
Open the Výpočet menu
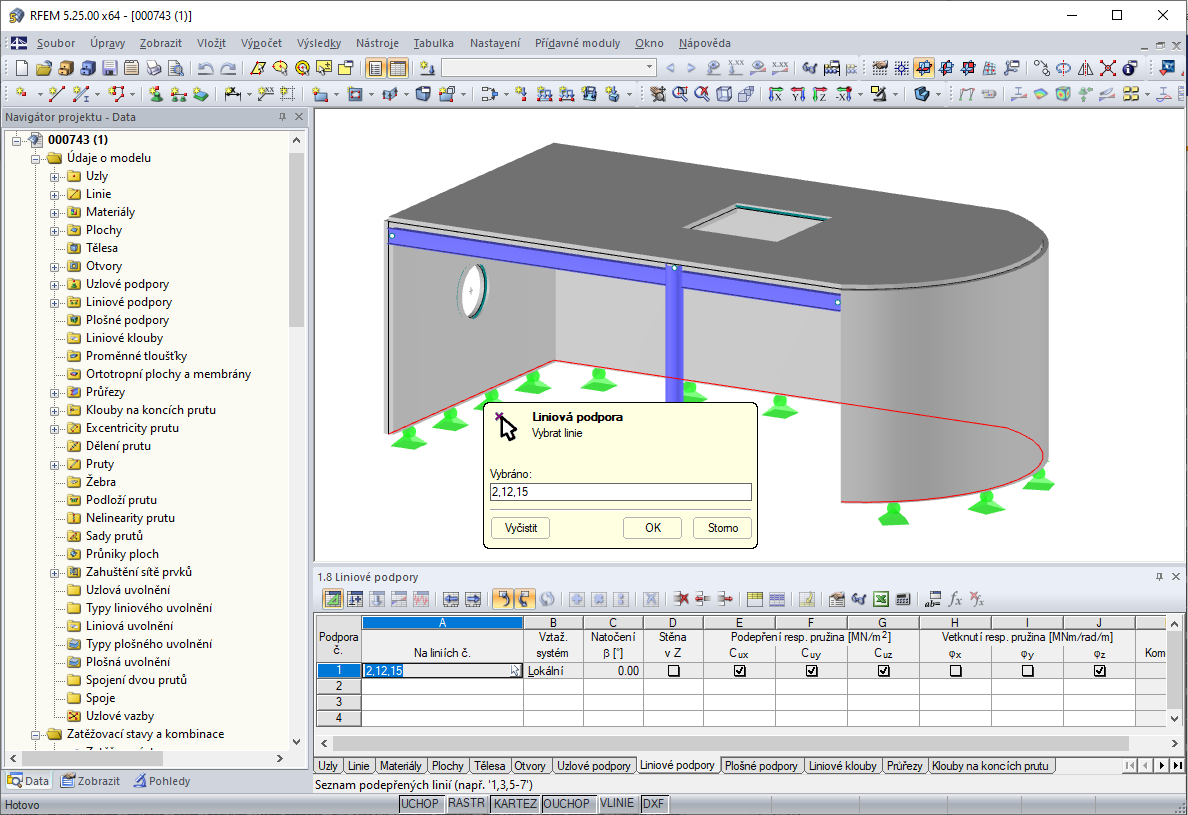261,43
